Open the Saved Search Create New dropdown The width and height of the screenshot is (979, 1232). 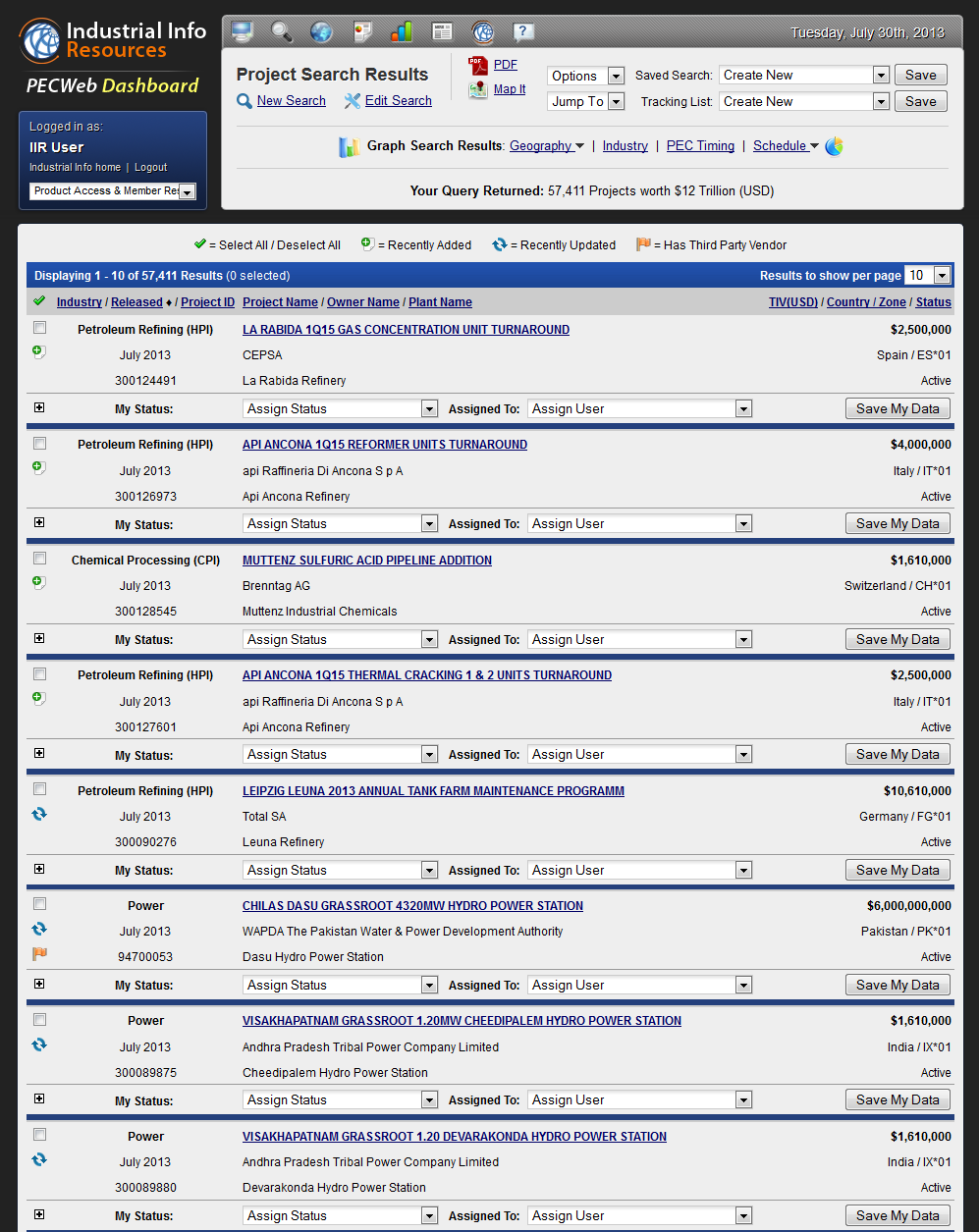(804, 76)
